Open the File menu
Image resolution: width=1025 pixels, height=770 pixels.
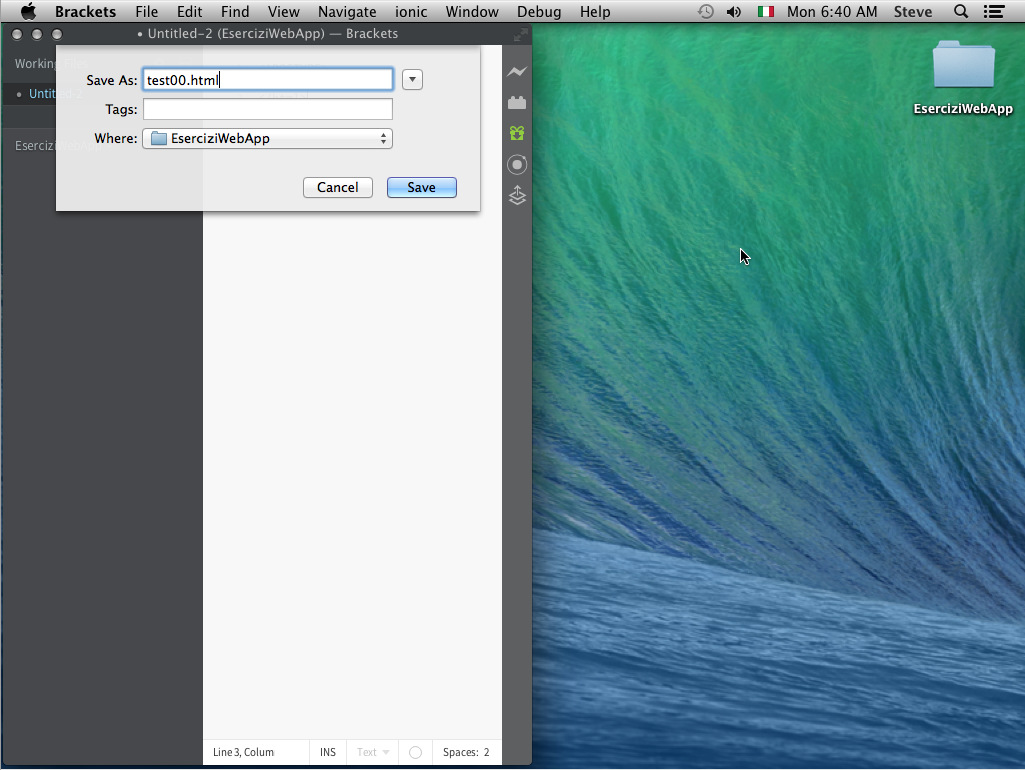click(146, 11)
